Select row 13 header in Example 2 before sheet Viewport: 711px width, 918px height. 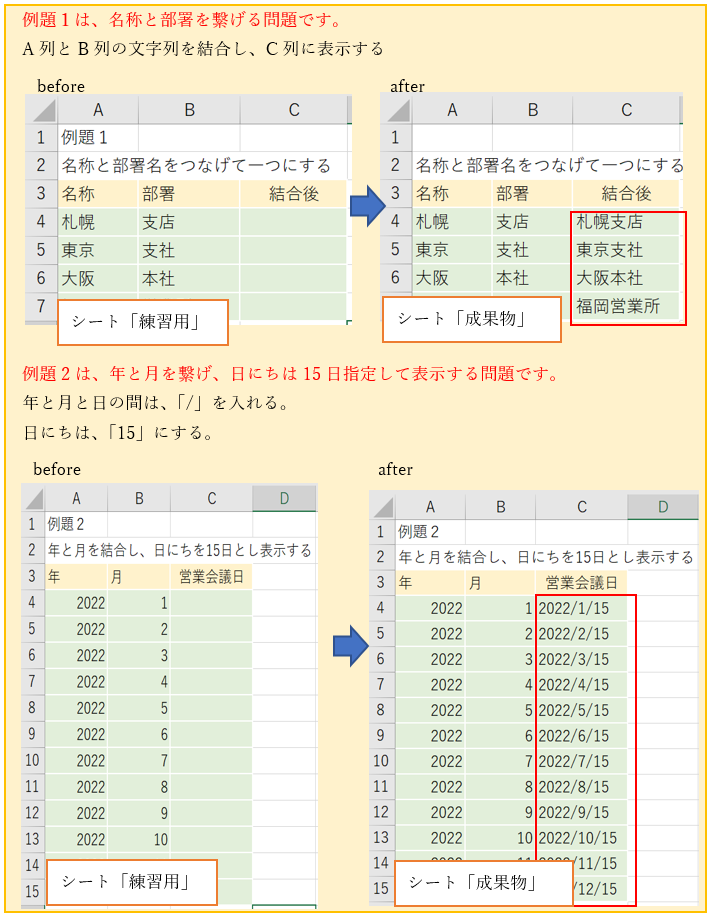tap(32, 839)
